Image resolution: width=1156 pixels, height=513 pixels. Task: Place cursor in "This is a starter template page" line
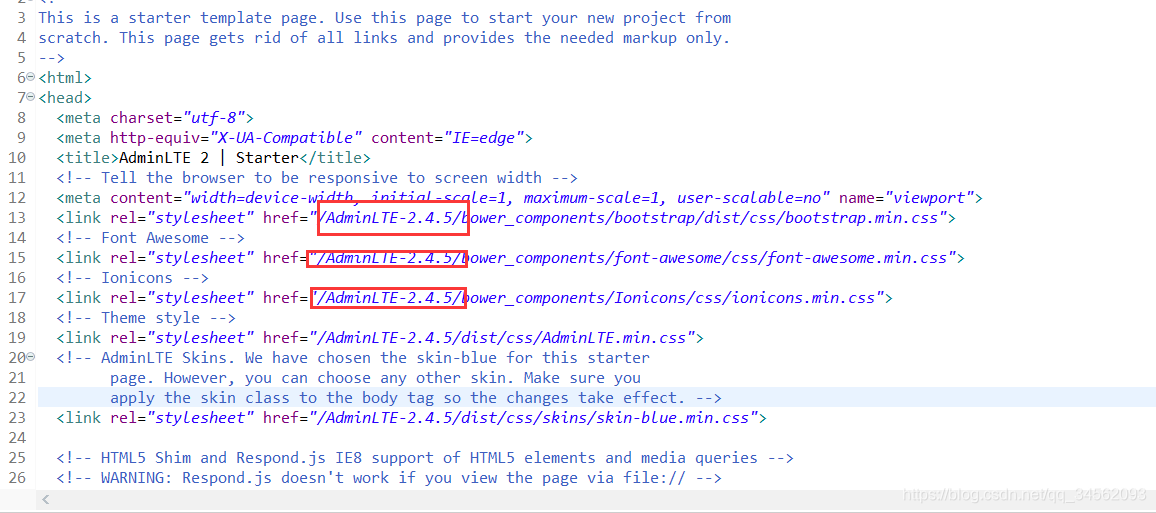[x=384, y=17]
